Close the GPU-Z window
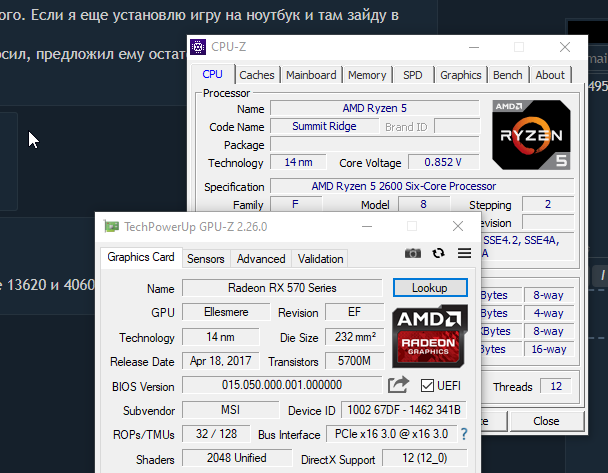 point(458,226)
